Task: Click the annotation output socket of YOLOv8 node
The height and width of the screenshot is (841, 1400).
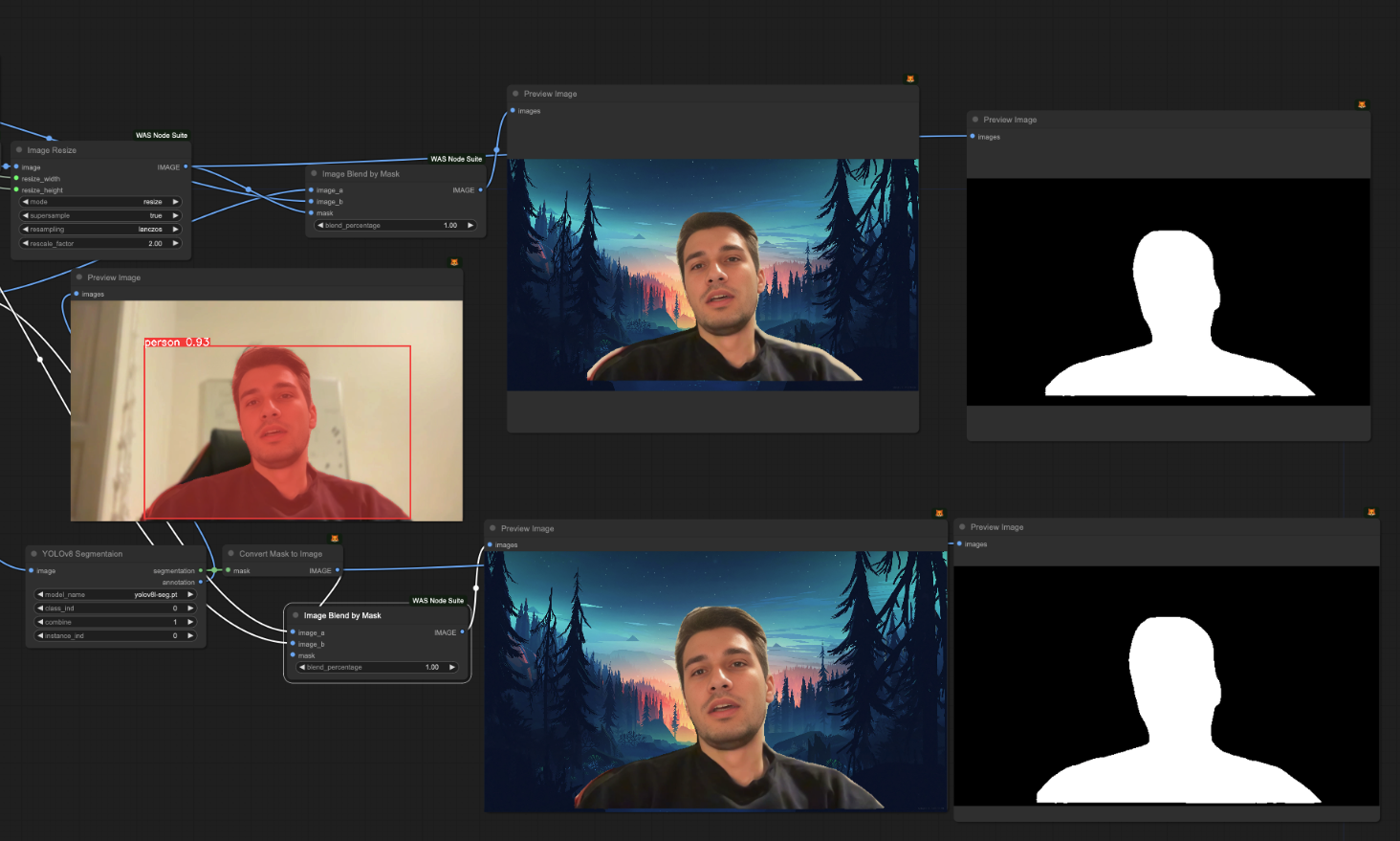Action: (200, 582)
